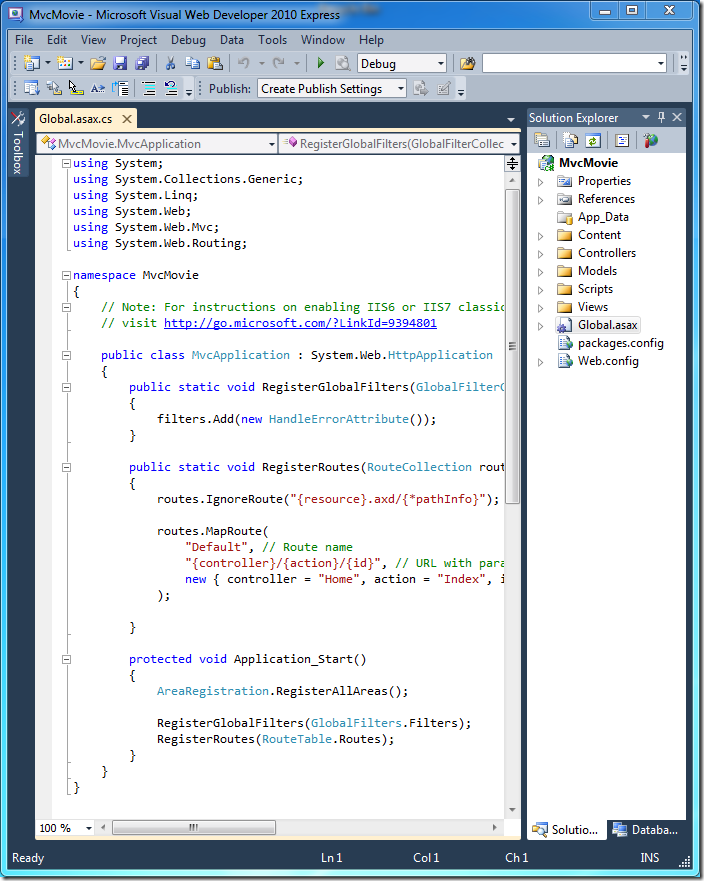Click Show All Files icon in Solution Explorer

click(x=569, y=141)
